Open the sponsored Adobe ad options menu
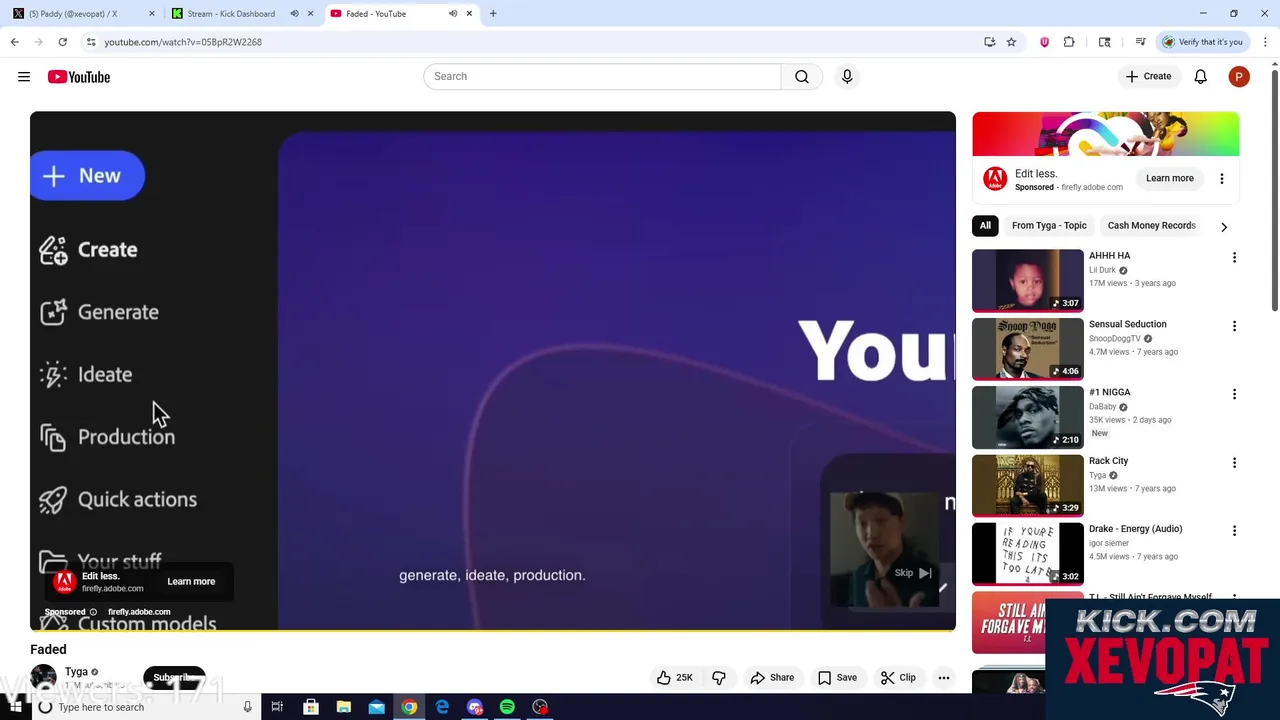 [1221, 179]
